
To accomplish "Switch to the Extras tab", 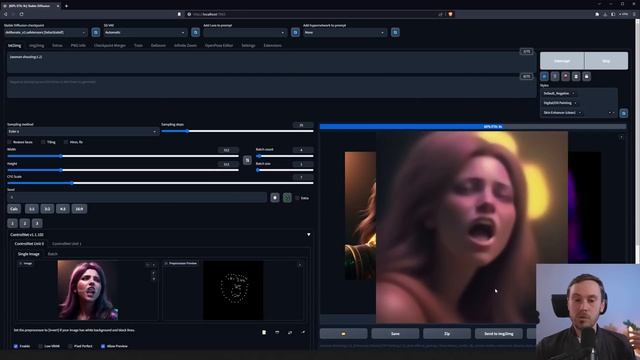I will pyautogui.click(x=58, y=45).
